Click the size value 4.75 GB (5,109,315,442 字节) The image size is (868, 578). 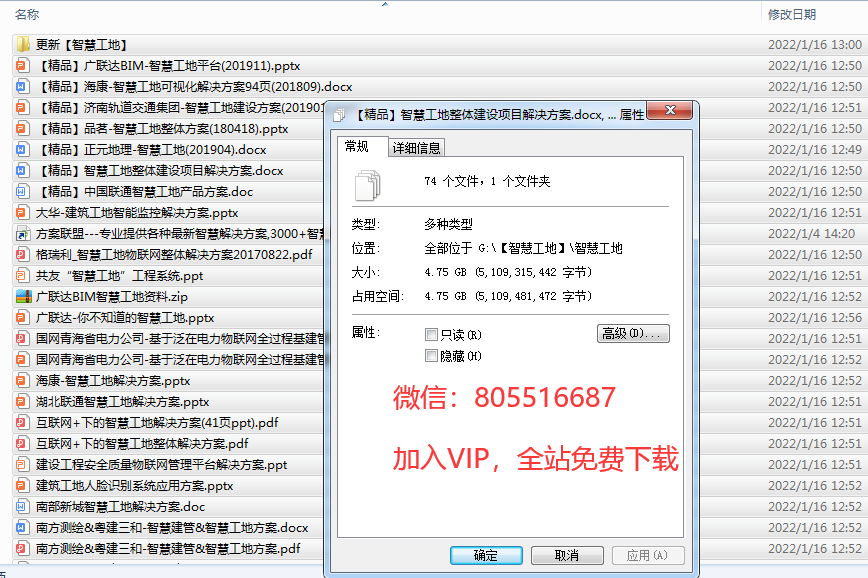[508, 272]
